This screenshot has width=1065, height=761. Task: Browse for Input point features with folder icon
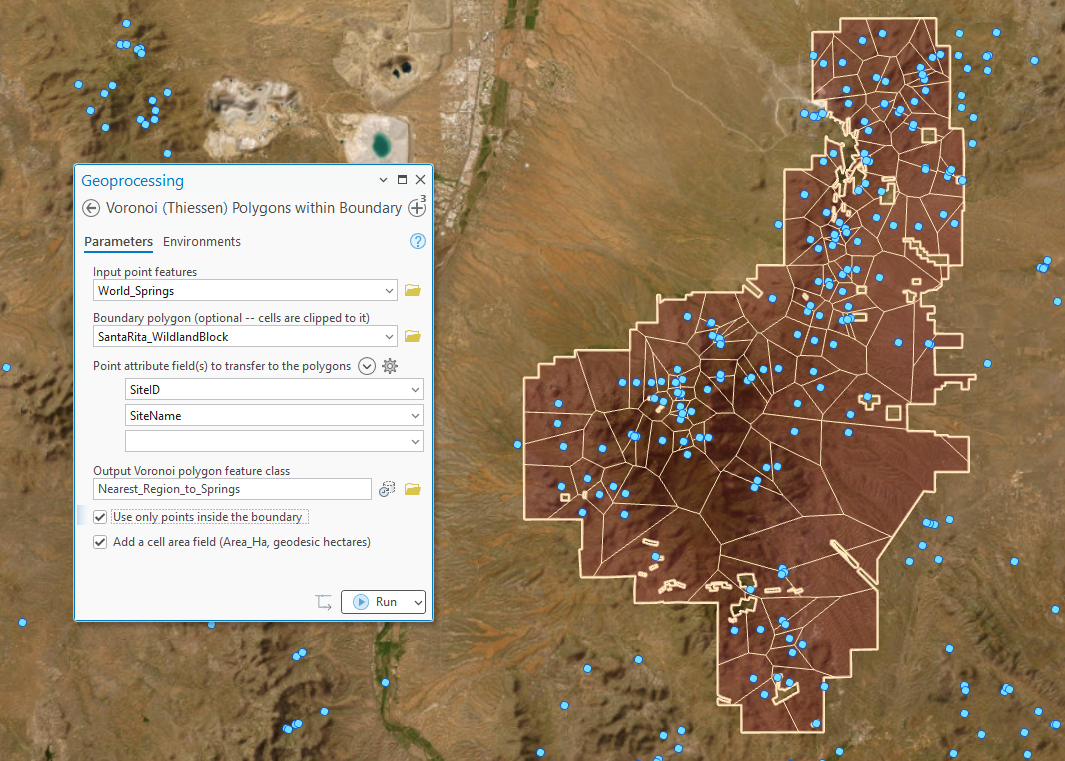[412, 290]
